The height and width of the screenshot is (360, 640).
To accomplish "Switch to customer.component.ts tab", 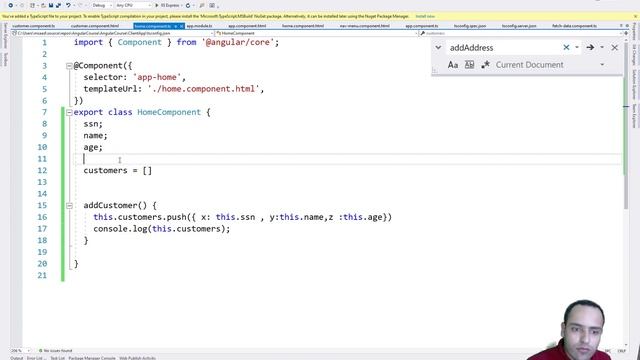I will (33, 26).
